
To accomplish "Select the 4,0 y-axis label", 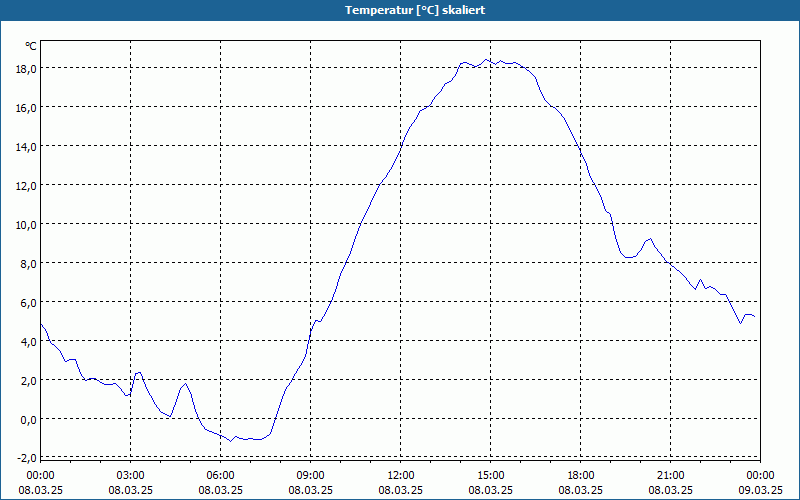I will 28,342.
